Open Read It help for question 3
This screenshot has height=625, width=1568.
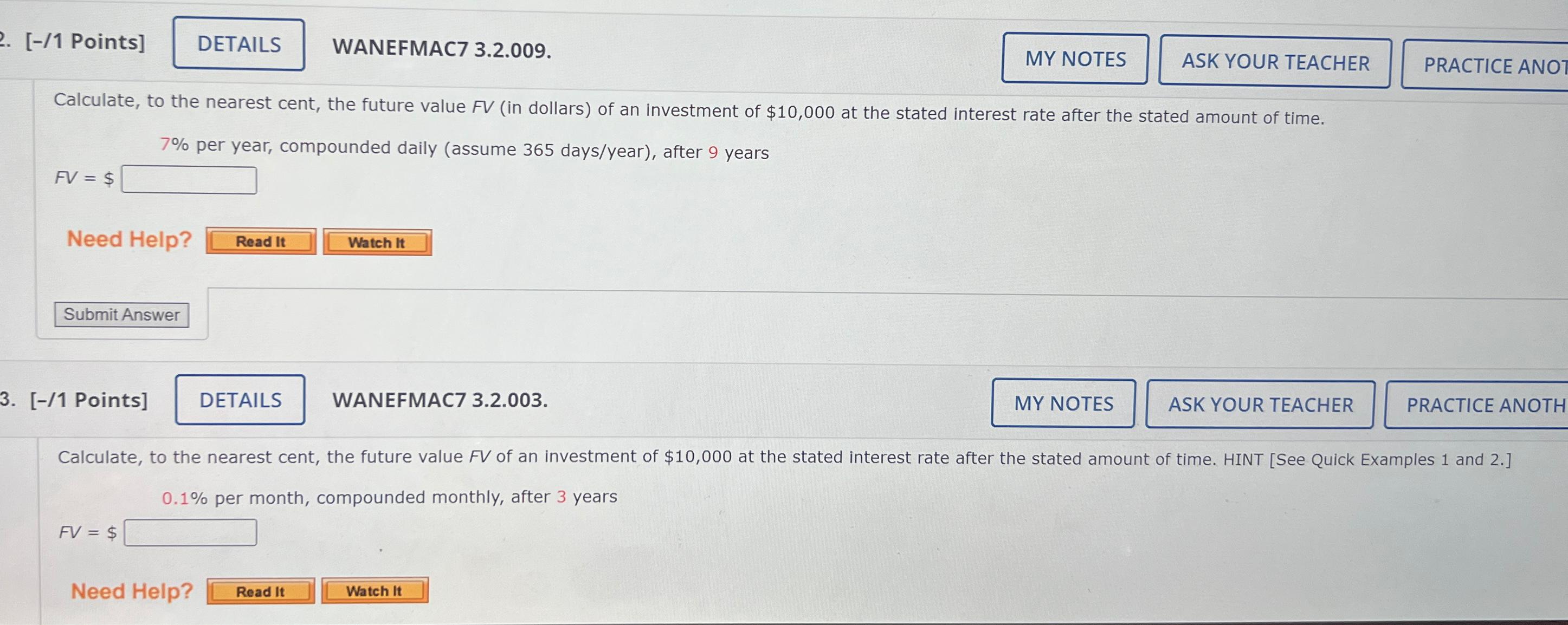tap(261, 591)
